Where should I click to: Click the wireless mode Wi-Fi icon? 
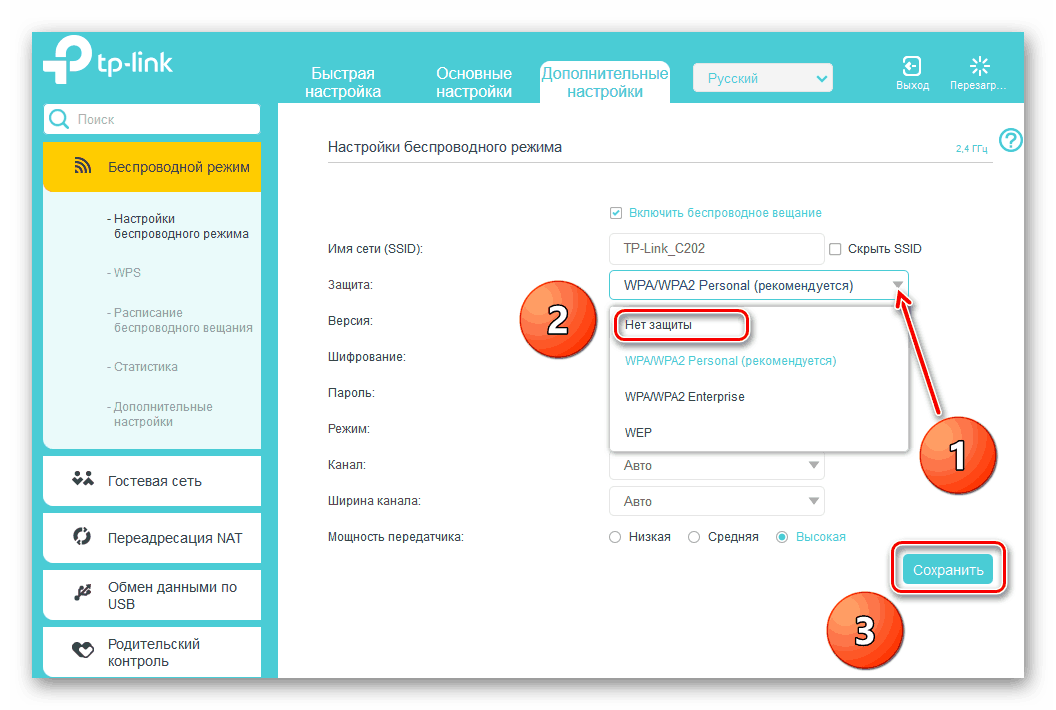[x=84, y=167]
